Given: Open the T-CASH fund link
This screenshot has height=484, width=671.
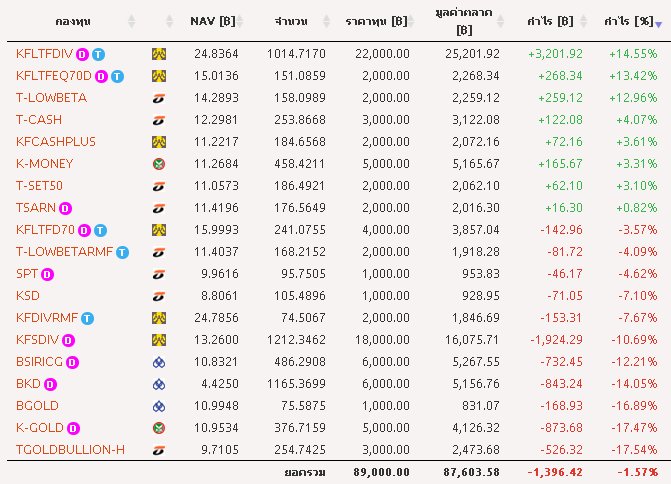Looking at the screenshot, I should pyautogui.click(x=39, y=120).
